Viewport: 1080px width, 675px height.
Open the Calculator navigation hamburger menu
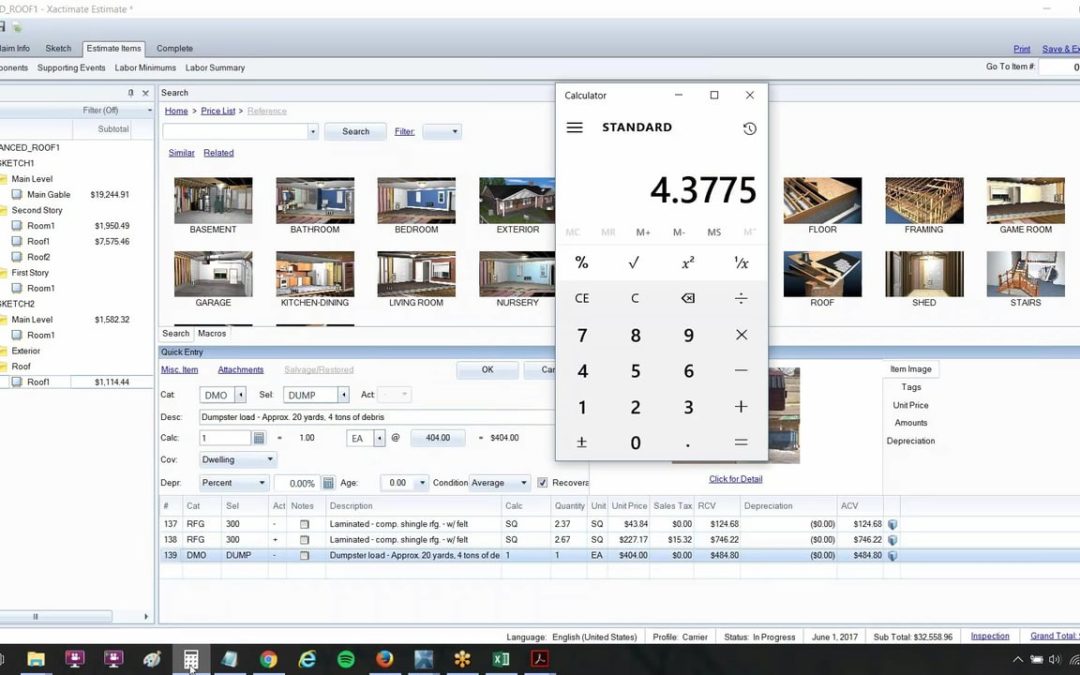pos(574,127)
